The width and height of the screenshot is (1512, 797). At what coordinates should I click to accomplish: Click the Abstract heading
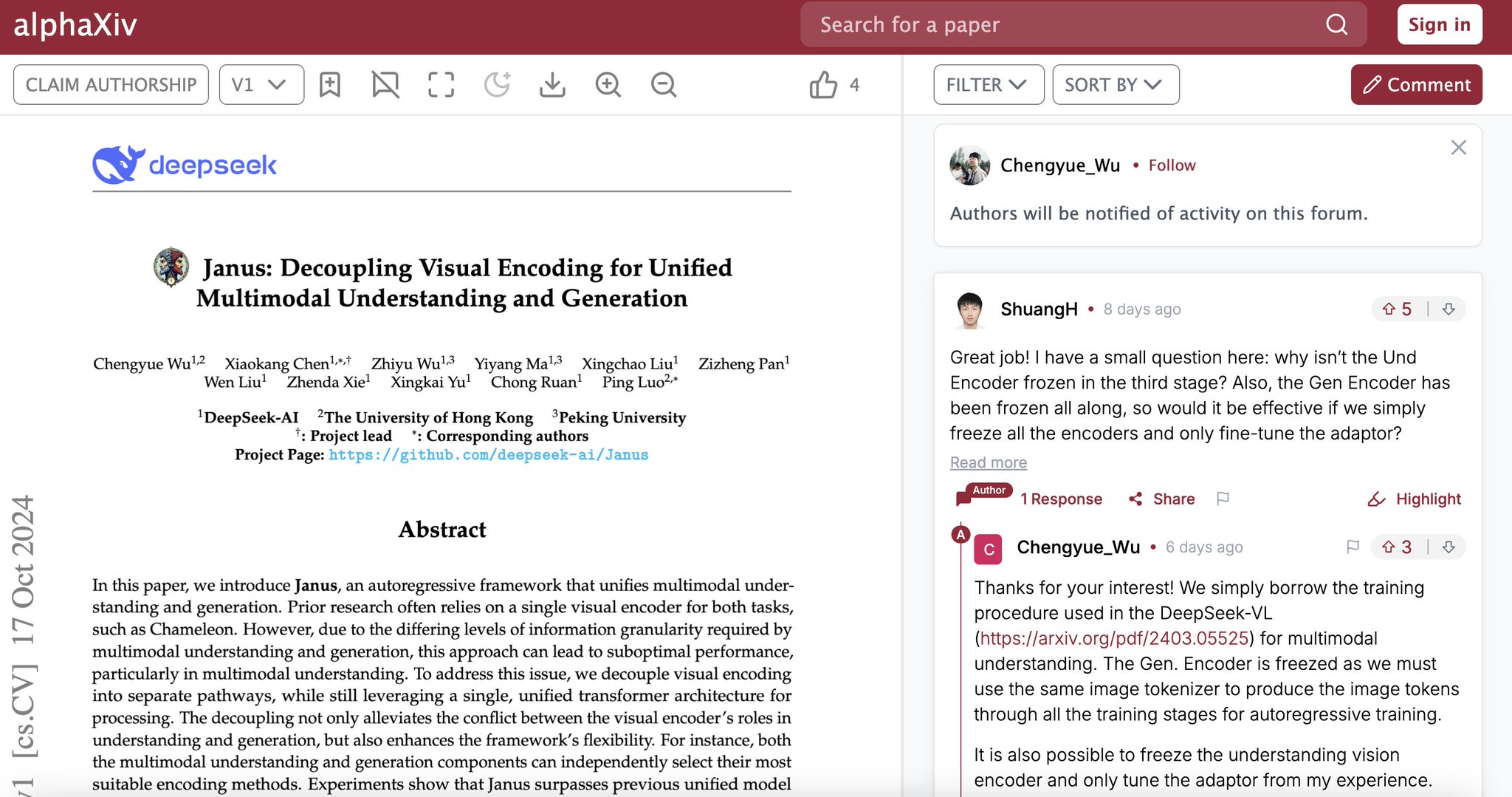click(442, 529)
